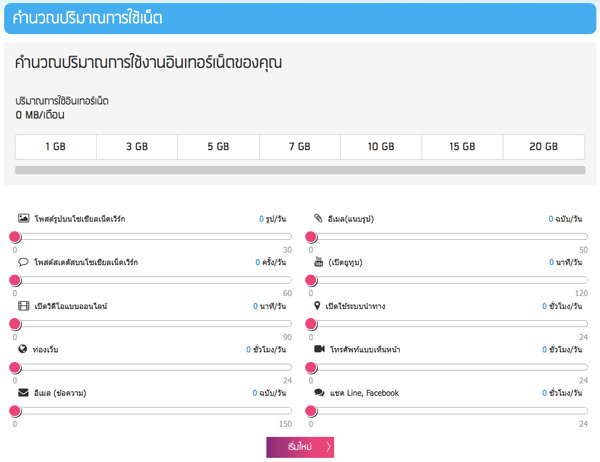
Task: Click the maximum value 90 under video slider
Action: (x=287, y=337)
